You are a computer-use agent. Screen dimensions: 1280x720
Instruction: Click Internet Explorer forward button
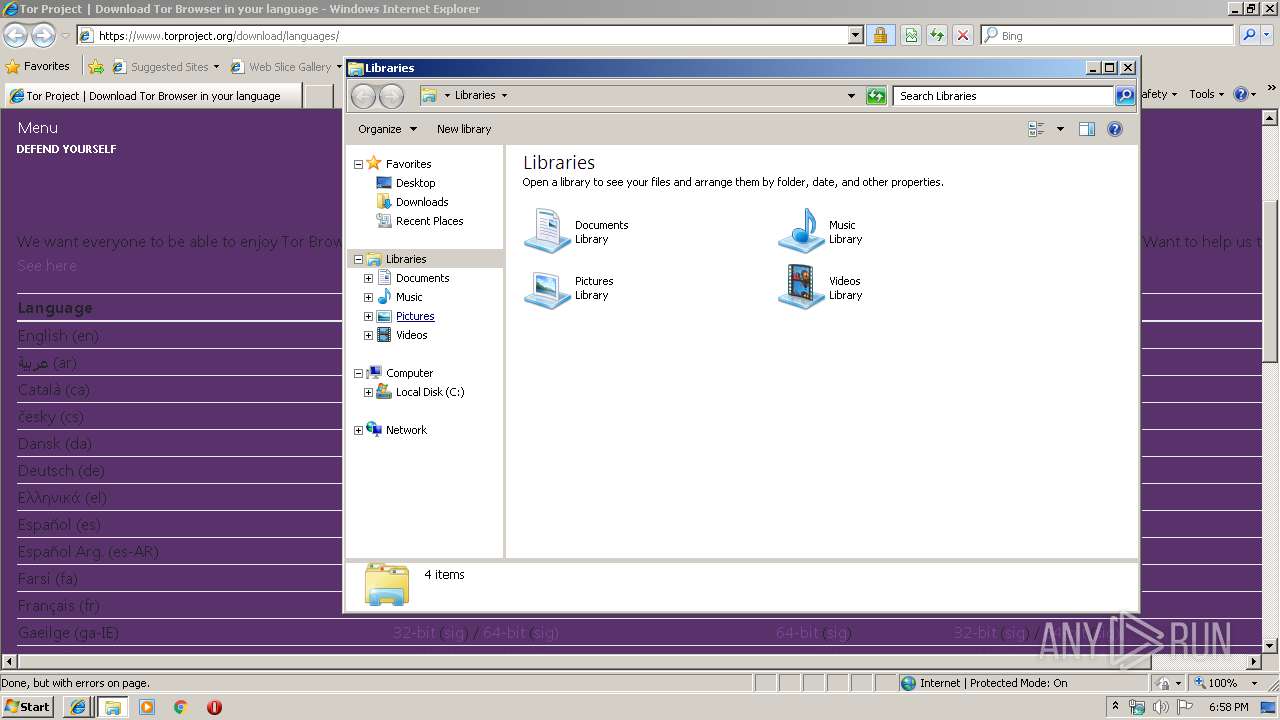point(43,36)
